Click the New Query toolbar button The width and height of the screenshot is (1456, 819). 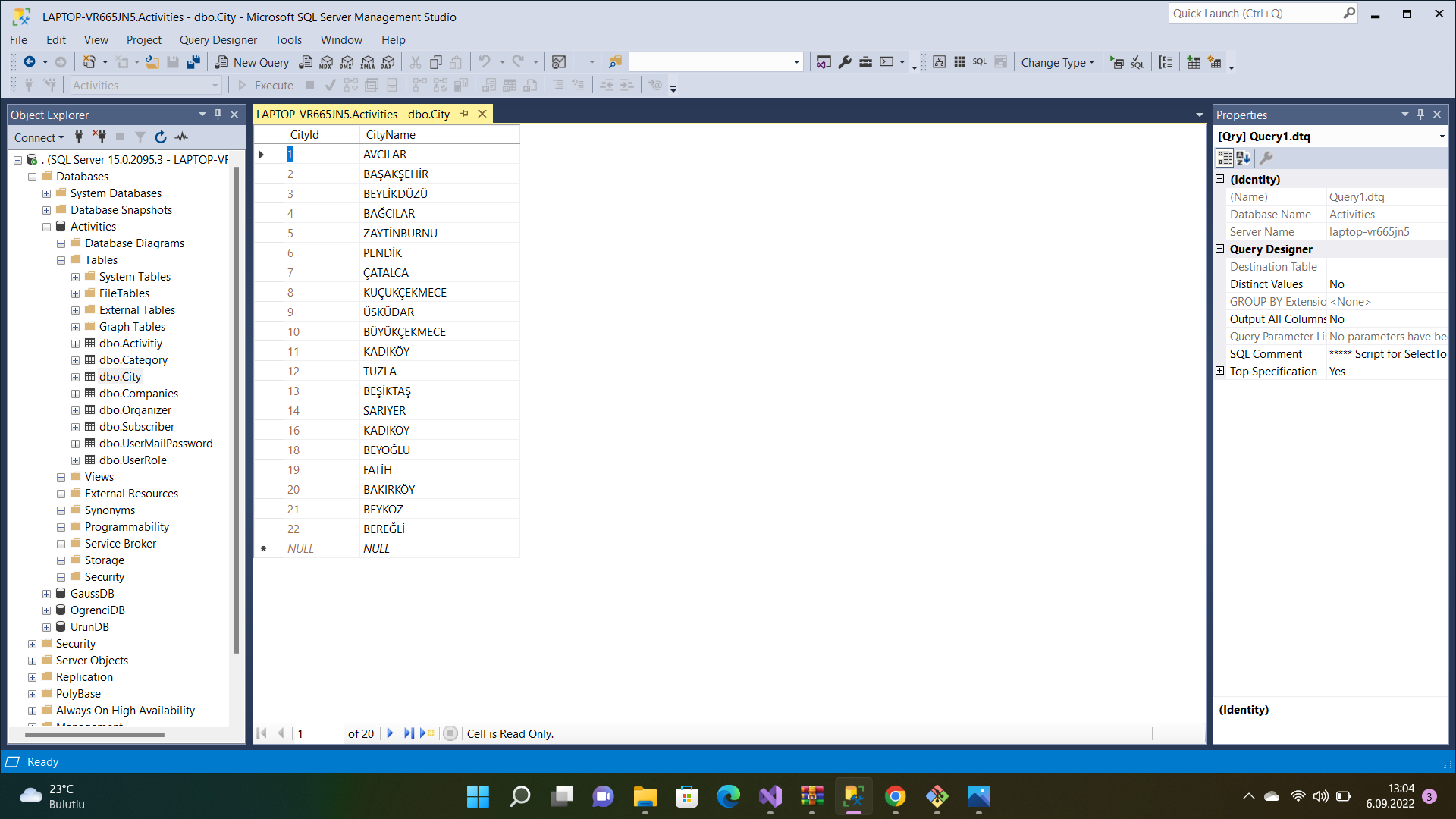pos(252,62)
